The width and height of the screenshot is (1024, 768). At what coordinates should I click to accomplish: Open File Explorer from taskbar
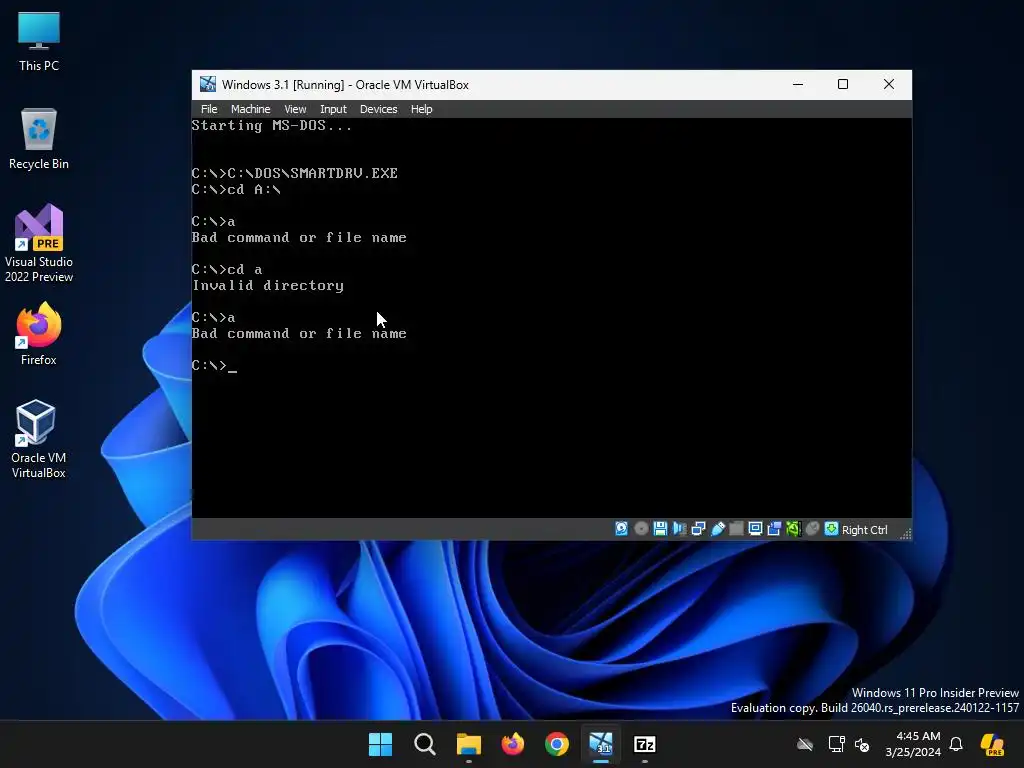click(x=468, y=744)
